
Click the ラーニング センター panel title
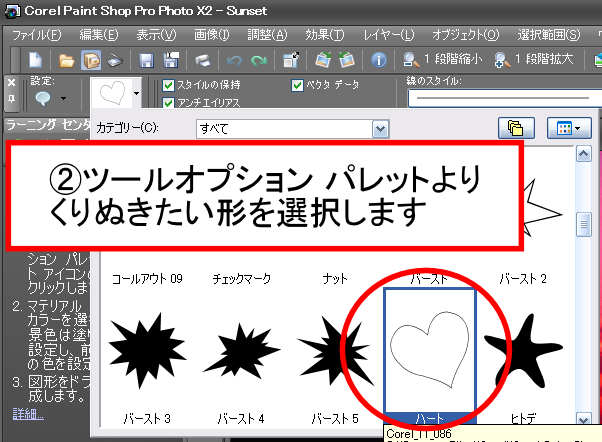[48, 125]
